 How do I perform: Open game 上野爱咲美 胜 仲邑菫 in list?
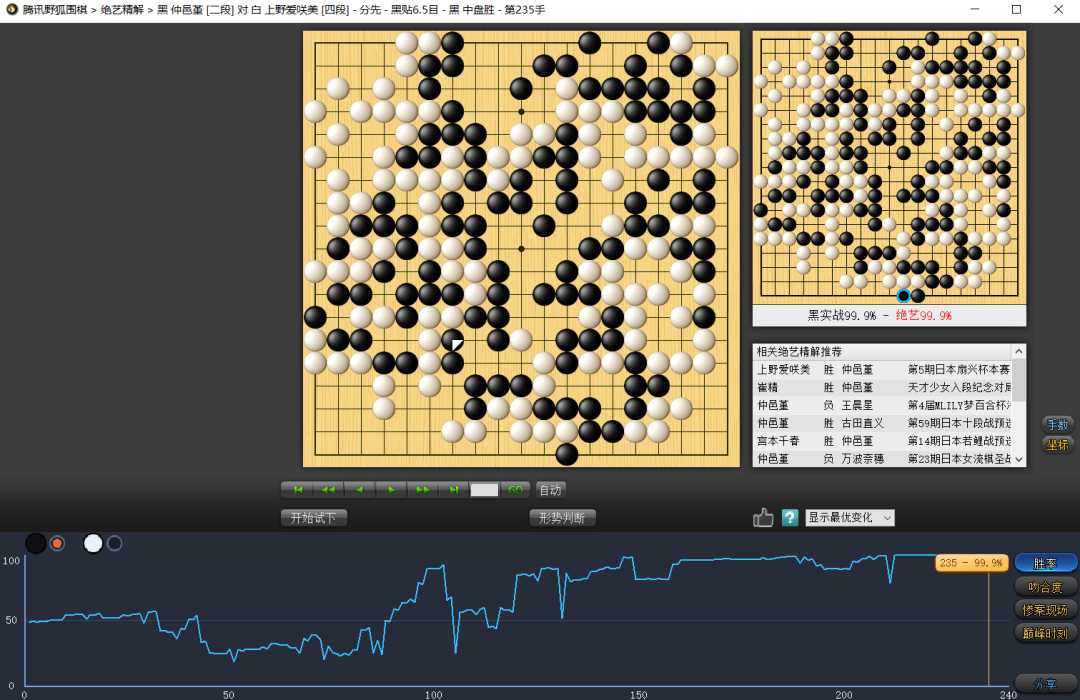click(x=883, y=369)
